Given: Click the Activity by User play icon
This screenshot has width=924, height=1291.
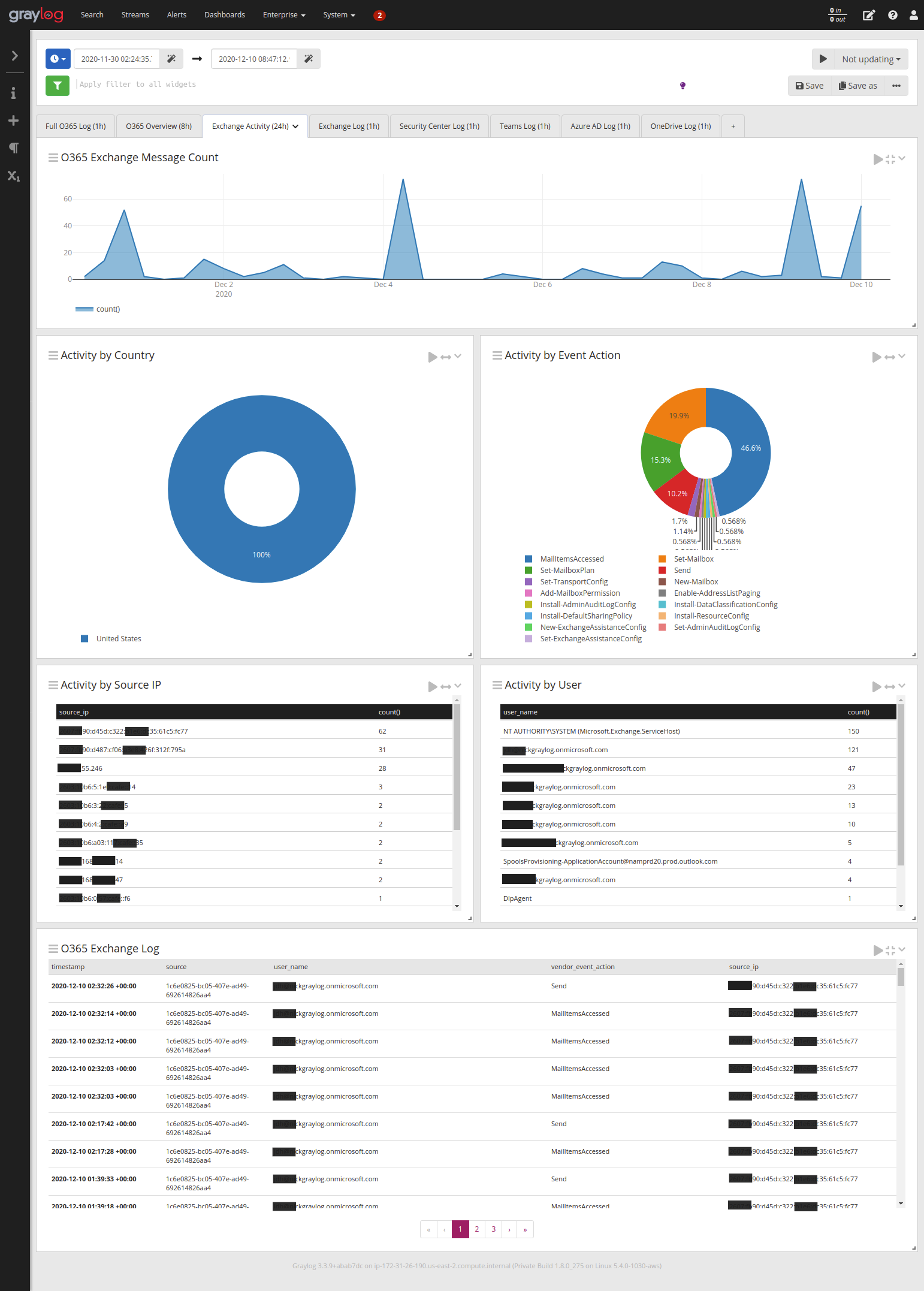Looking at the screenshot, I should pyautogui.click(x=877, y=686).
